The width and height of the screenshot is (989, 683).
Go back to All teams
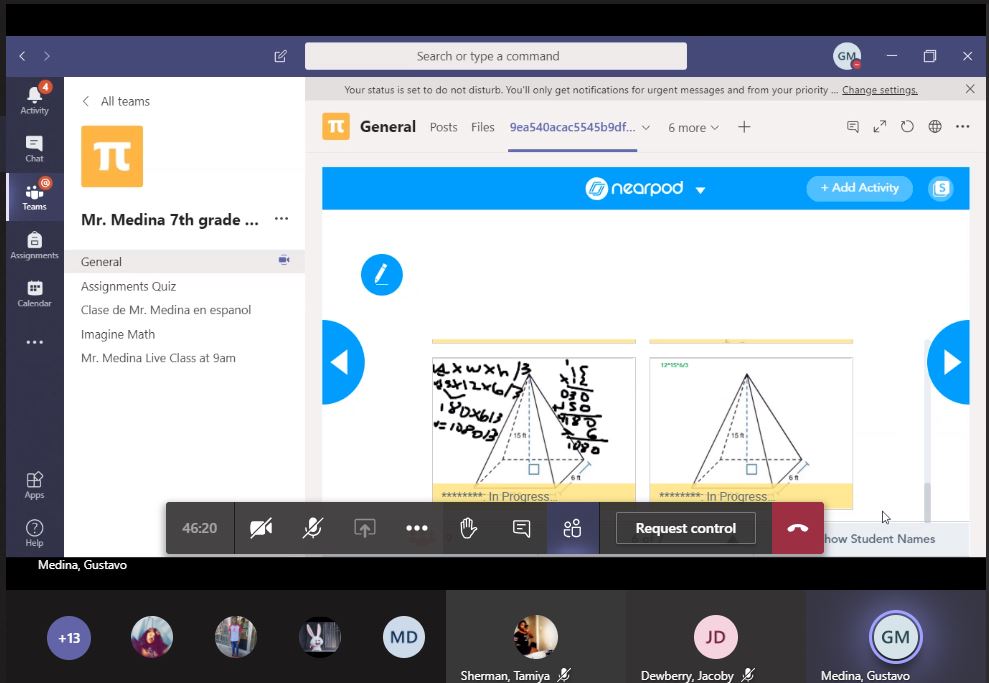click(x=116, y=101)
